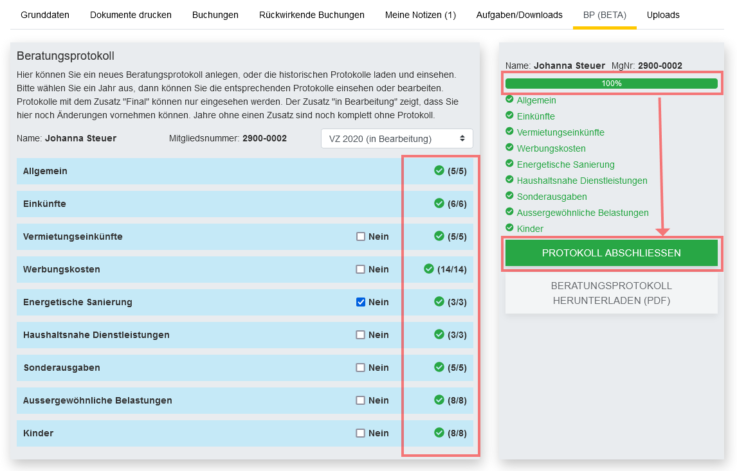Click sidebar check icon next to Aussergewöhnliche Belastungen

pyautogui.click(x=510, y=212)
